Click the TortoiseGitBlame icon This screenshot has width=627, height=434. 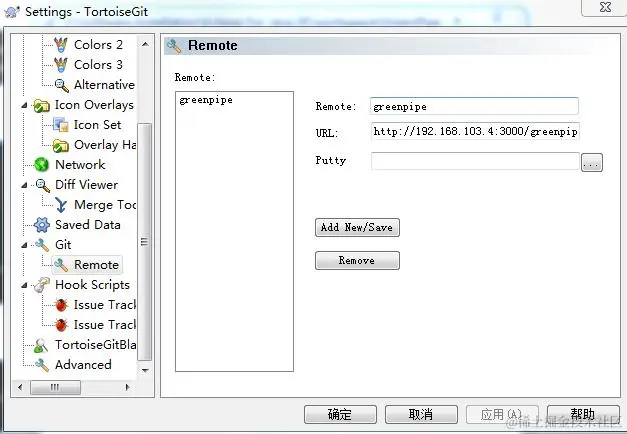[41, 345]
